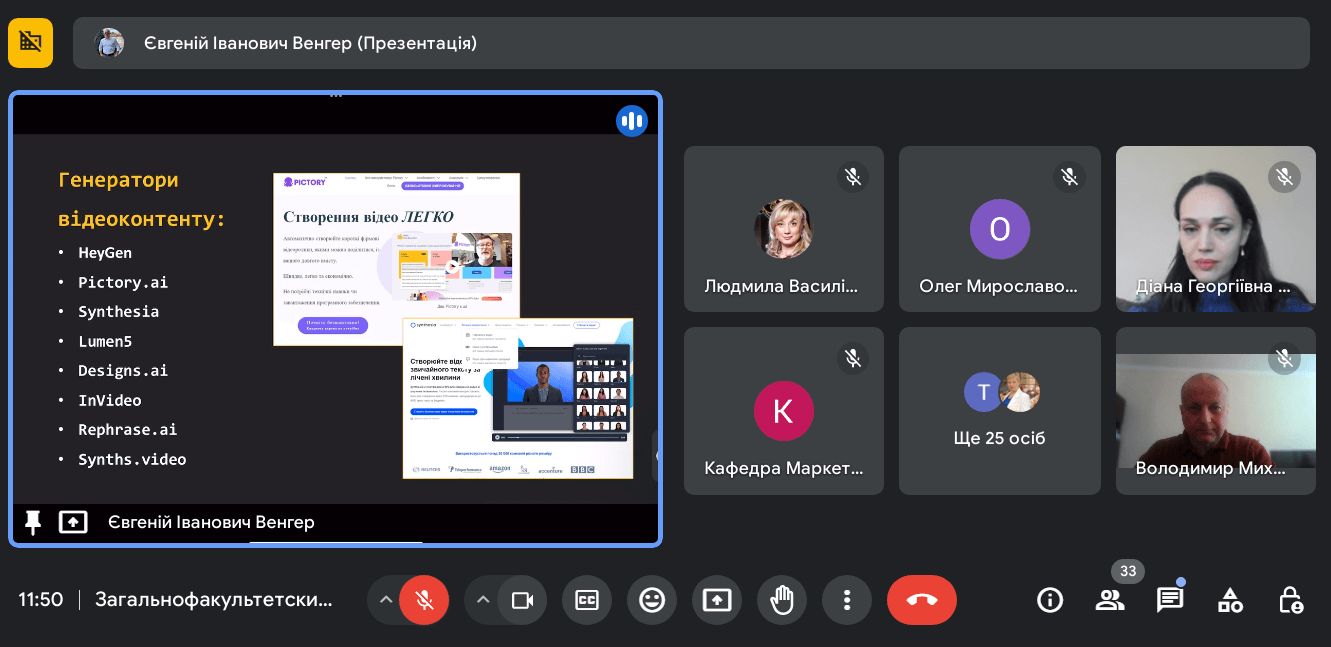The width and height of the screenshot is (1331, 647).
Task: Click the Designs.ai bullet on the slide
Action: click(x=123, y=371)
